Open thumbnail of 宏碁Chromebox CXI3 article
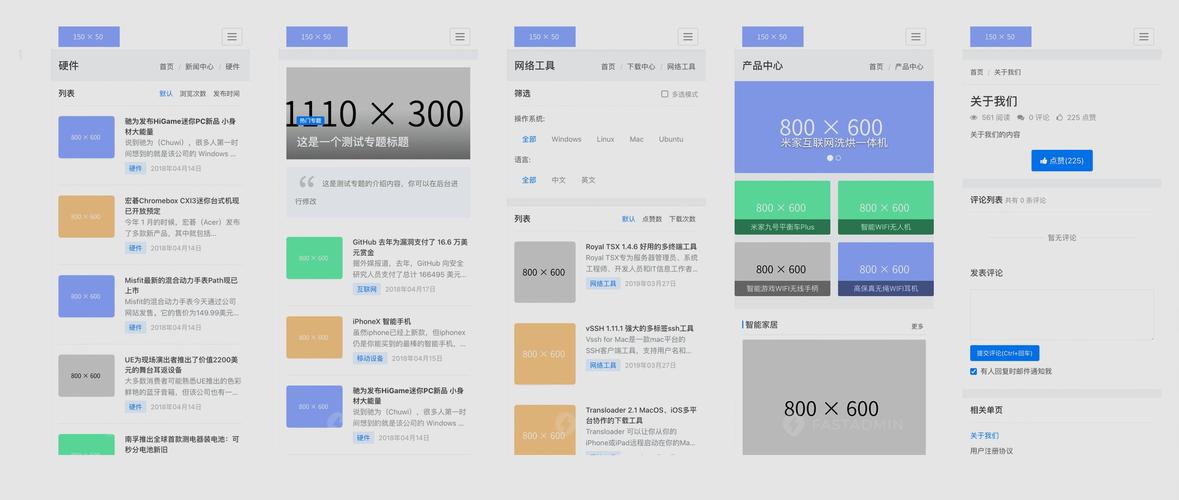1179x500 pixels. 86,217
